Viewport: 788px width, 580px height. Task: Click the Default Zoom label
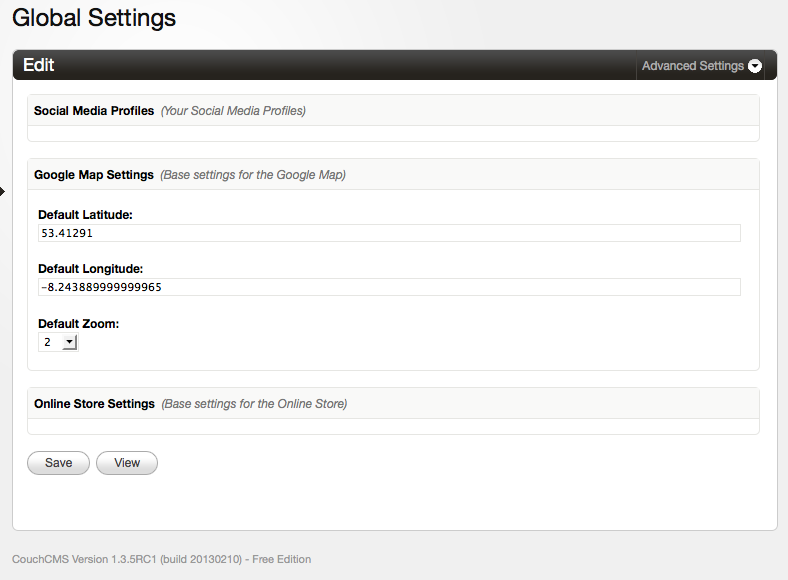coord(78,324)
